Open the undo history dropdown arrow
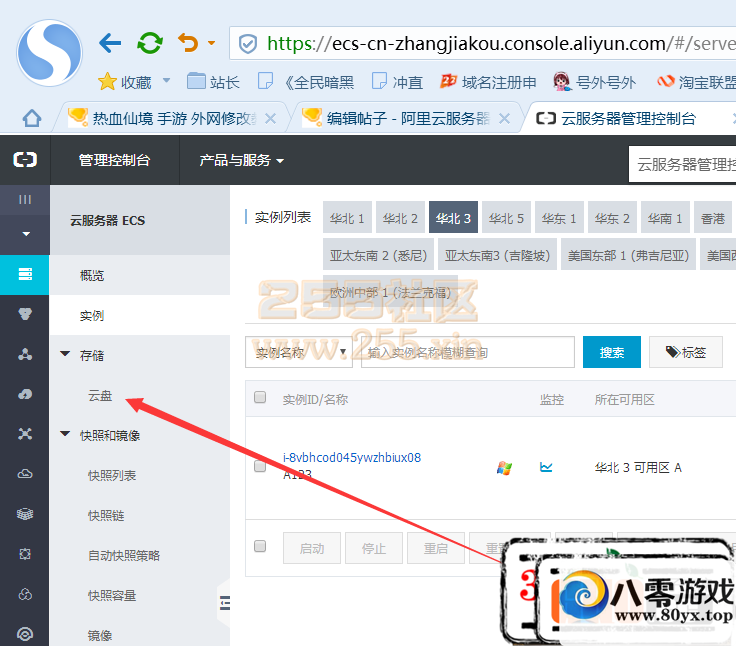 211,43
